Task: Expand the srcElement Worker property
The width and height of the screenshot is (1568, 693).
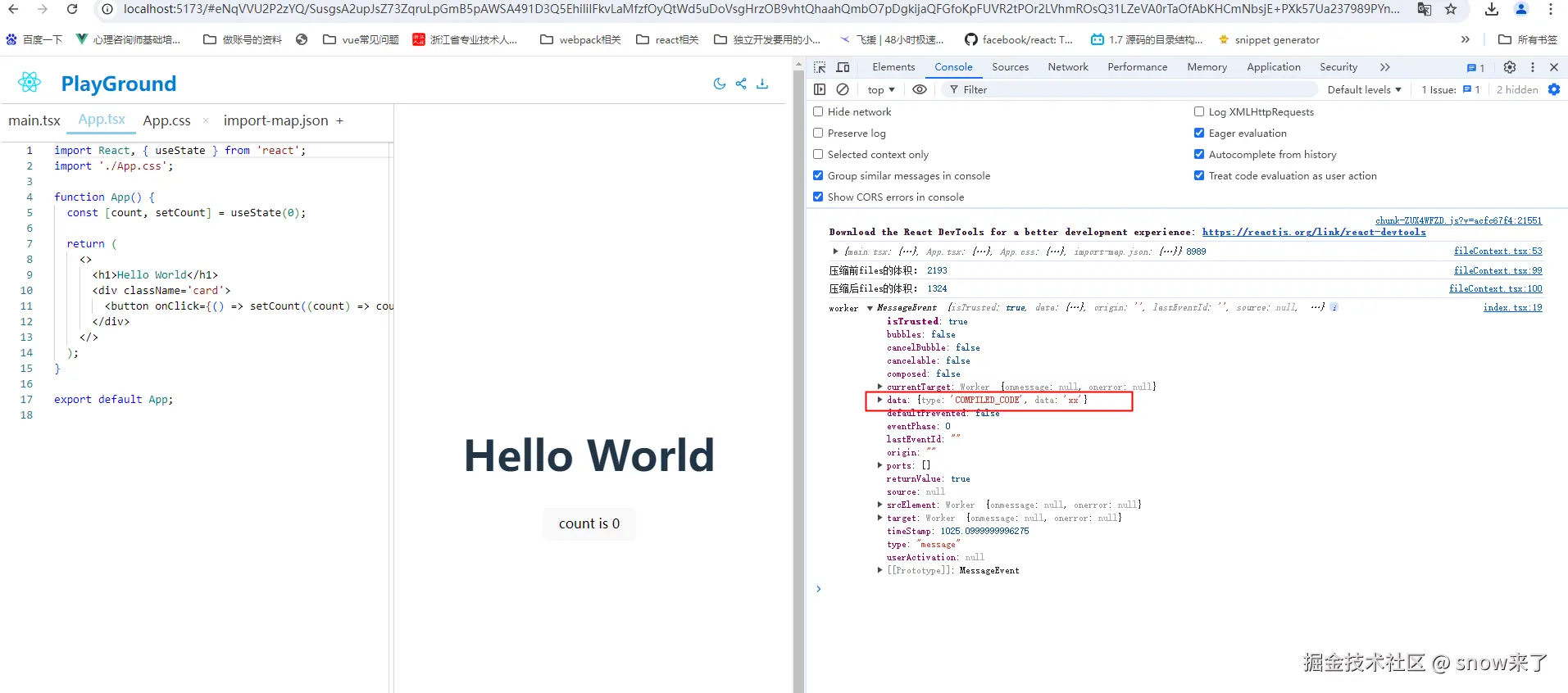Action: coord(879,505)
